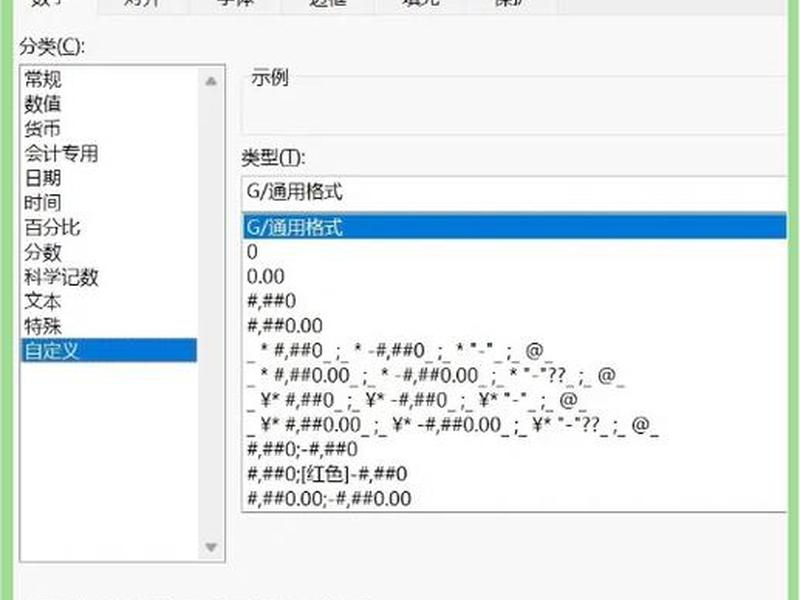This screenshot has width=800, height=600.
Task: Pick format _ * #,##0.00_ accounting row
Action: (x=515, y=376)
